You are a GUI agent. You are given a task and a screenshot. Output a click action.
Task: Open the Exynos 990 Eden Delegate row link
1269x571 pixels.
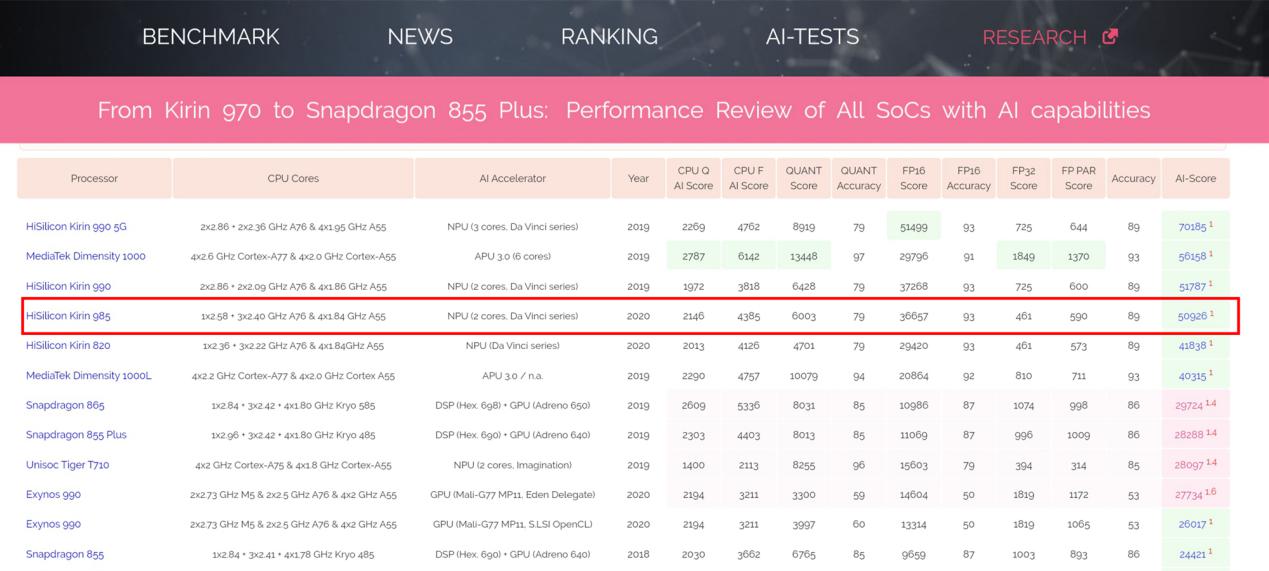tap(53, 494)
